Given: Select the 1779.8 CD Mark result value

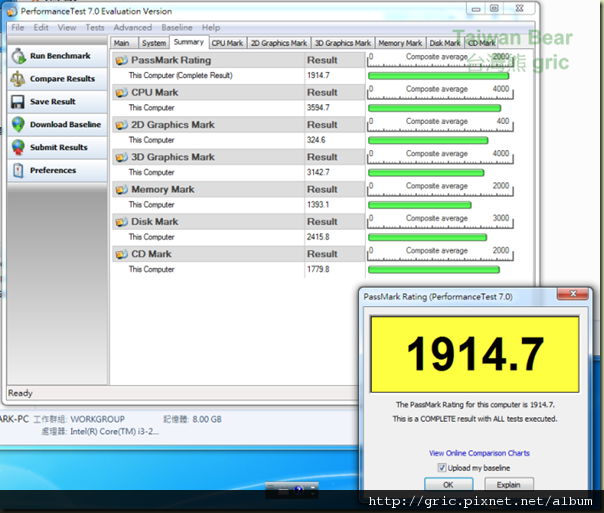Looking at the screenshot, I should [x=318, y=270].
